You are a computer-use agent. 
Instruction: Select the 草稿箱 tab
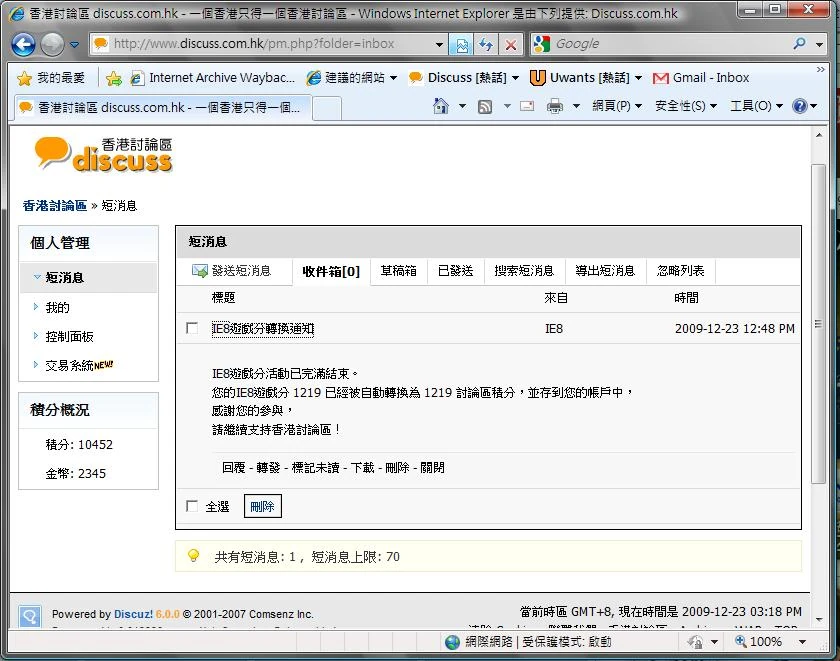[399, 271]
